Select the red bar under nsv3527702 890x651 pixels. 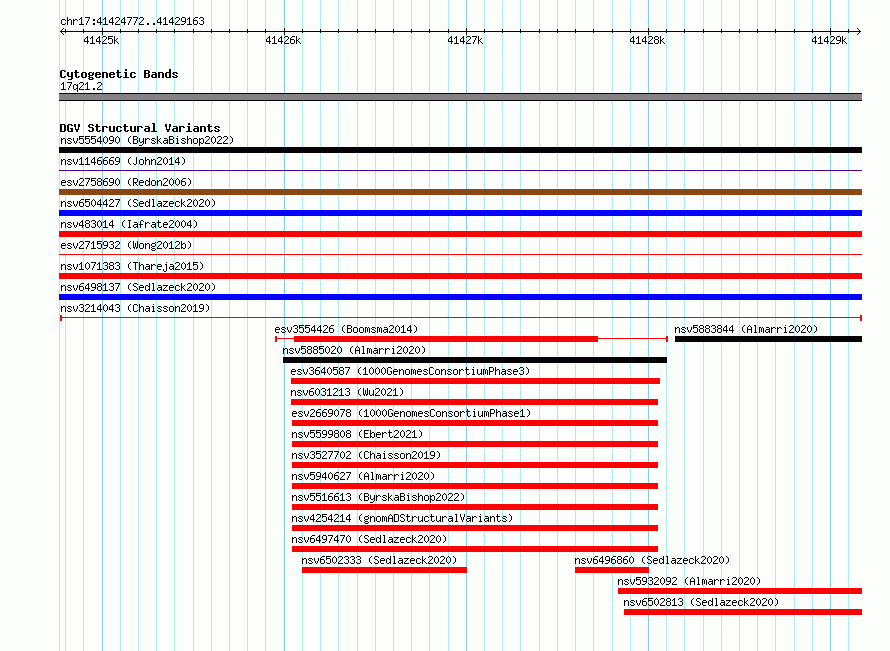click(475, 465)
